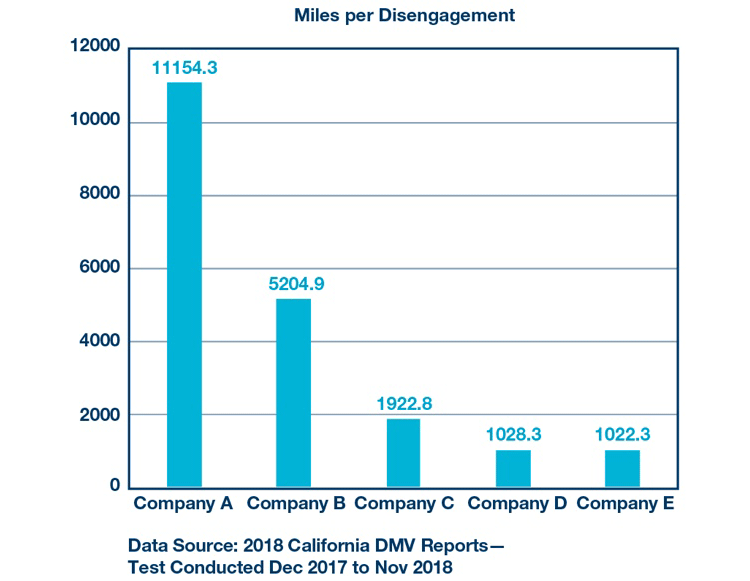Click the 1922.8 data label
750x581 pixels.
coord(405,404)
